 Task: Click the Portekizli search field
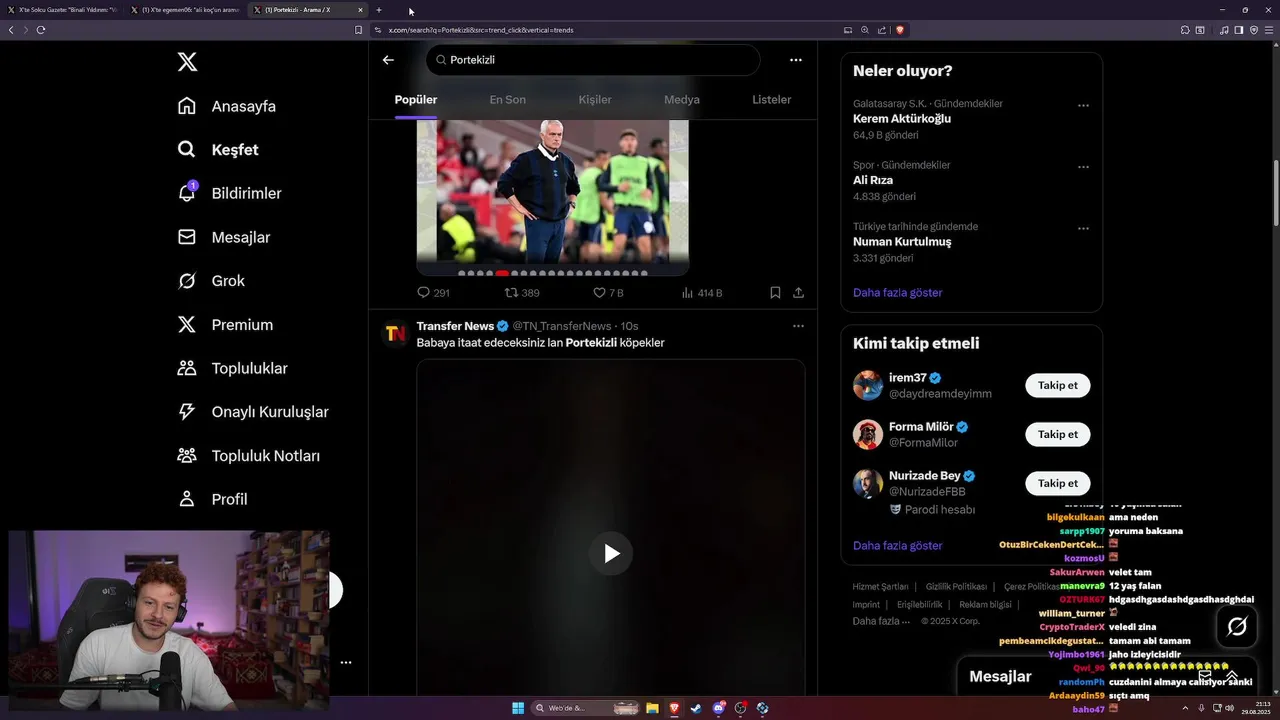click(x=593, y=60)
